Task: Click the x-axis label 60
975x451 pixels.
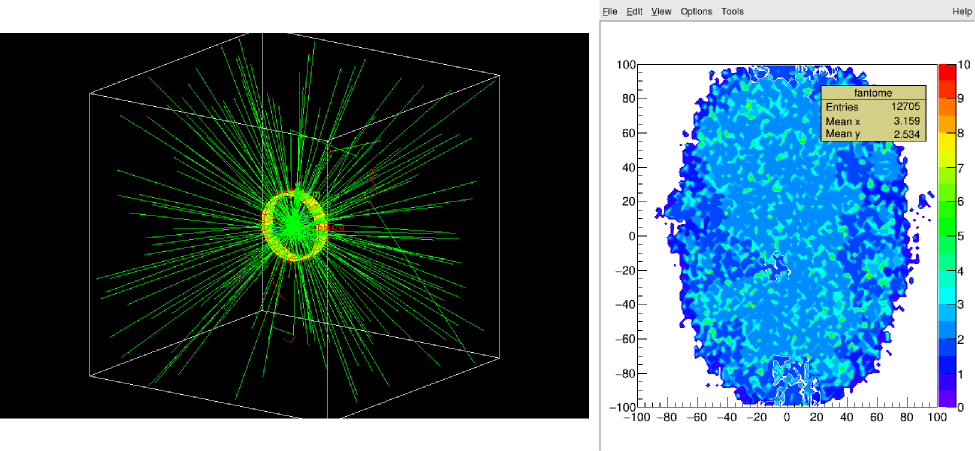Action: [x=877, y=419]
